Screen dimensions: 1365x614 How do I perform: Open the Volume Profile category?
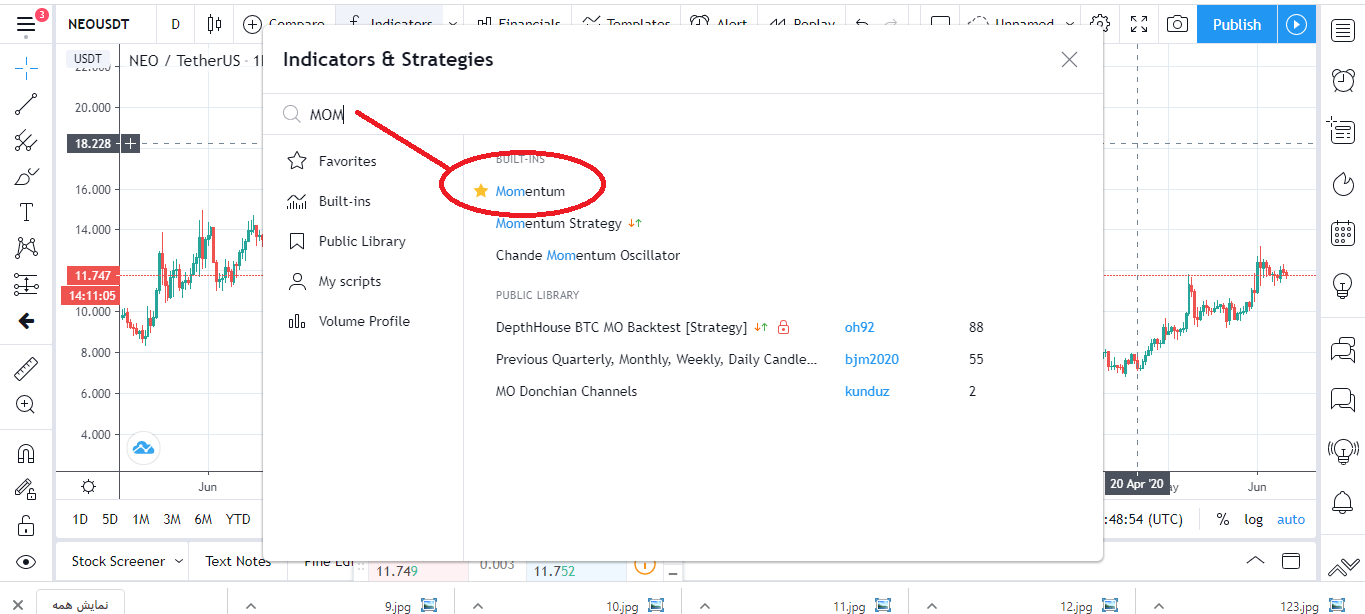[x=349, y=321]
